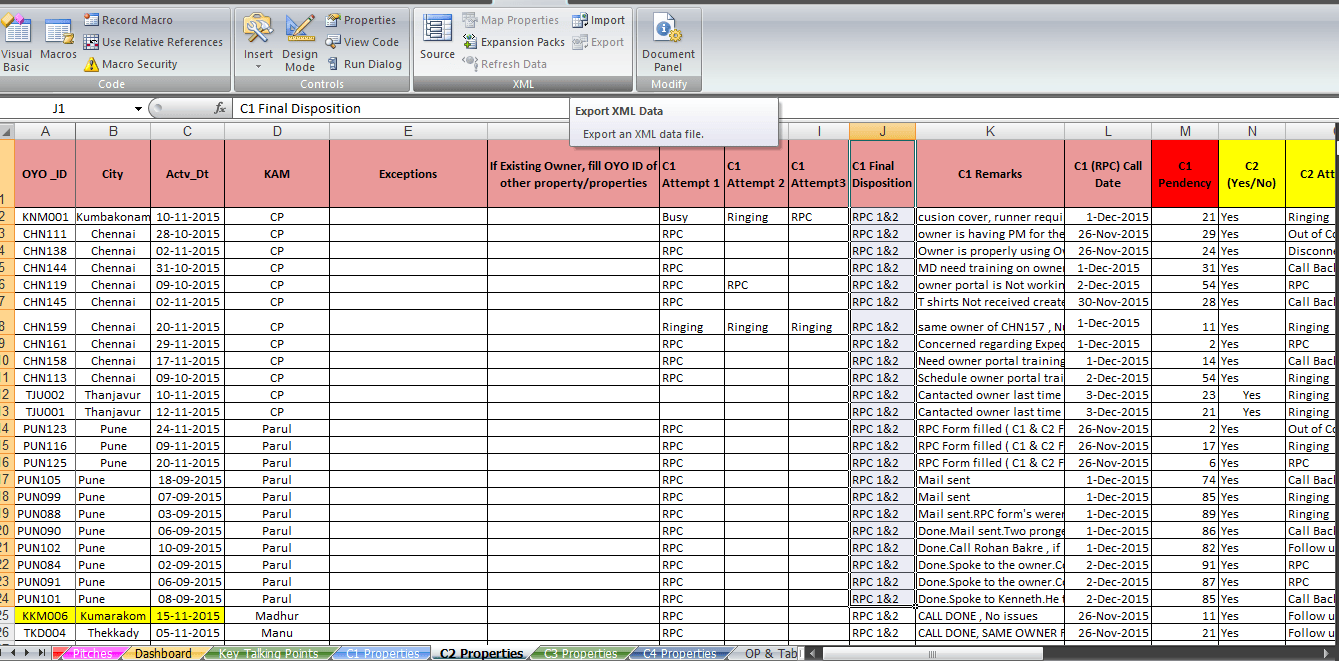
Task: Toggle Use Relative References
Action: [153, 42]
